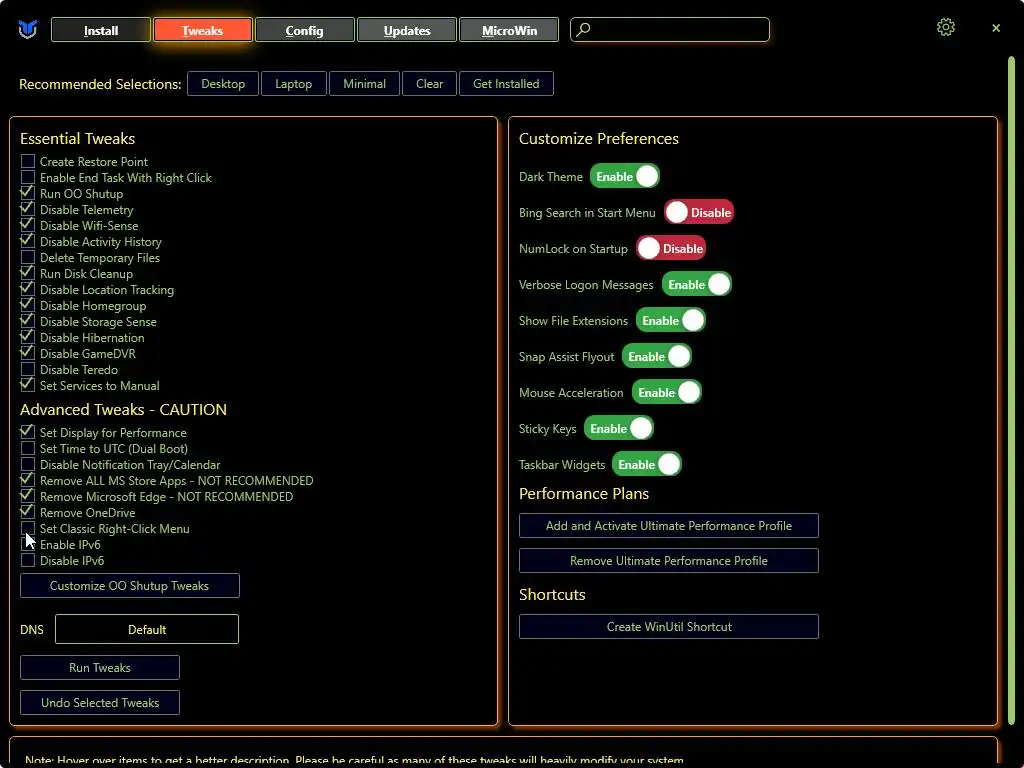Toggle Verbose Logon Messages switch
The height and width of the screenshot is (768, 1024).
(696, 284)
